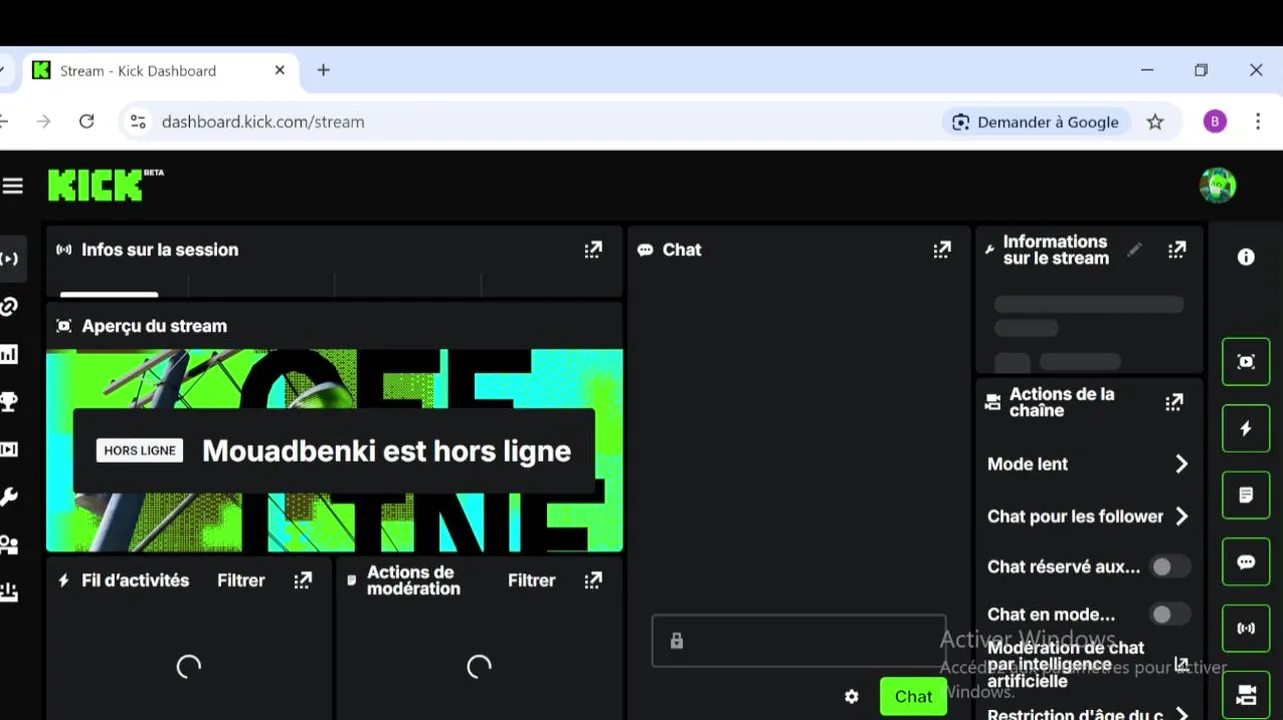Edit stream information with pencil icon
1283x720 pixels.
1134,250
